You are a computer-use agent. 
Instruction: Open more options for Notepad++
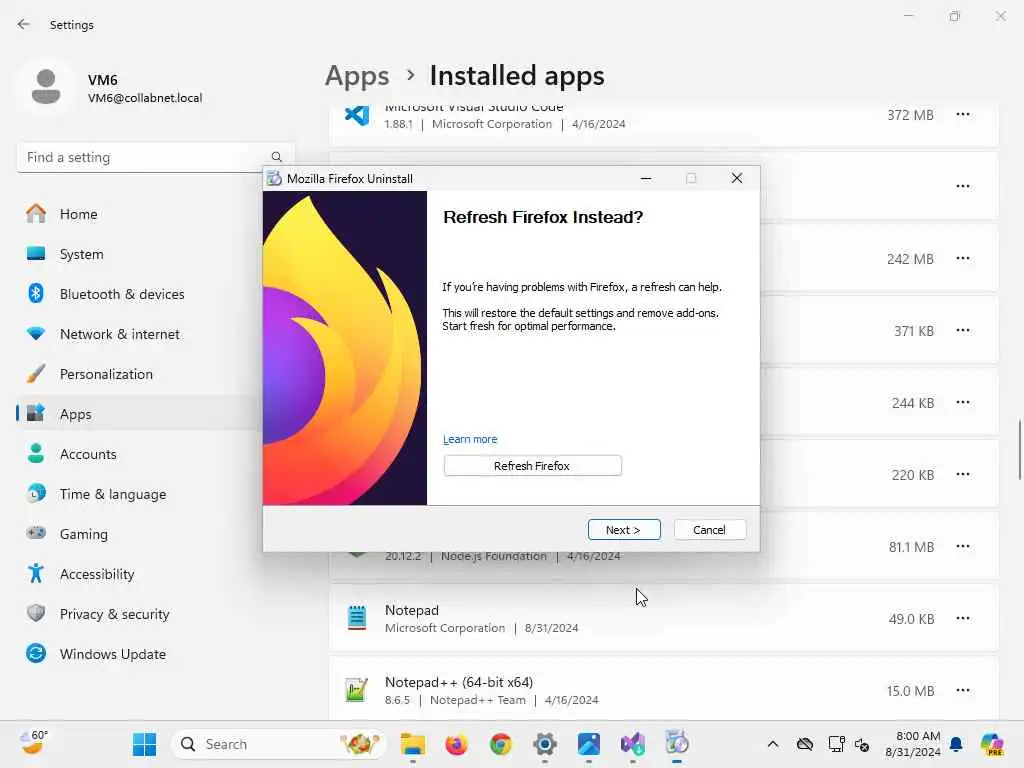[x=963, y=690]
